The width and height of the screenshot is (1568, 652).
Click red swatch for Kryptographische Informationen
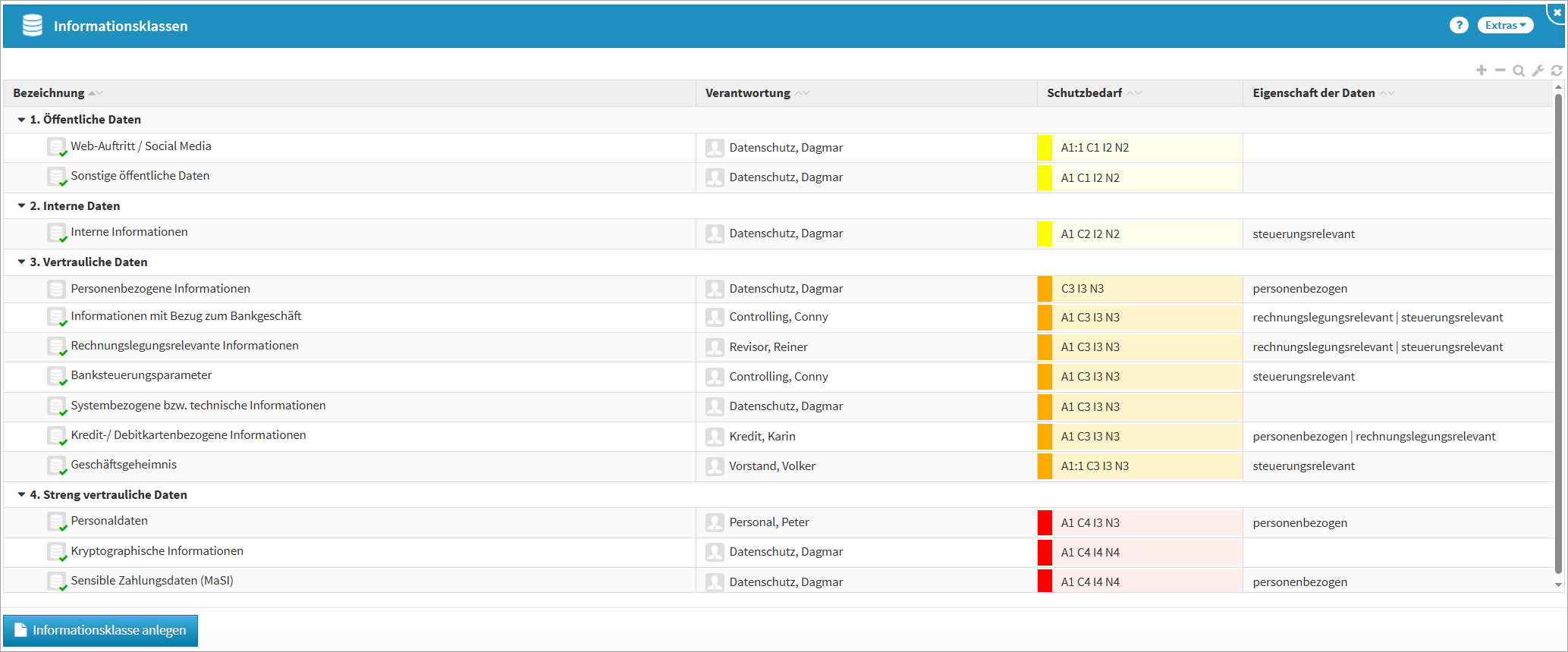coord(1045,552)
